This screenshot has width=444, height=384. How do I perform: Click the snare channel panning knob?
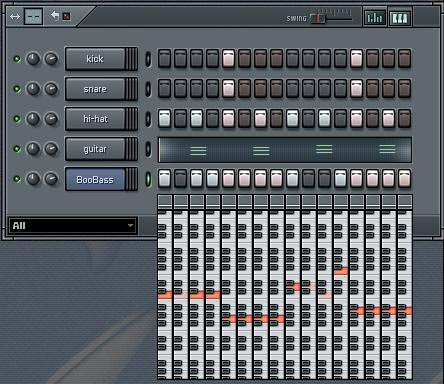(x=33, y=89)
